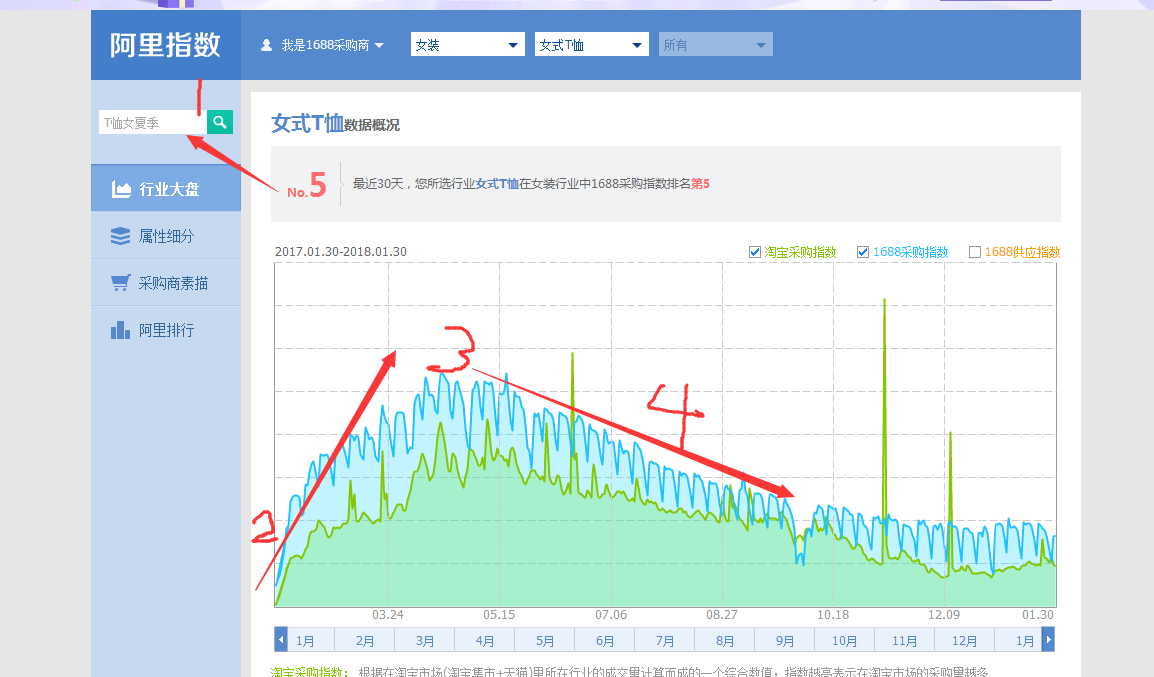The height and width of the screenshot is (677, 1154).
Task: Click the 10.18 x-axis date label
Action: click(833, 614)
